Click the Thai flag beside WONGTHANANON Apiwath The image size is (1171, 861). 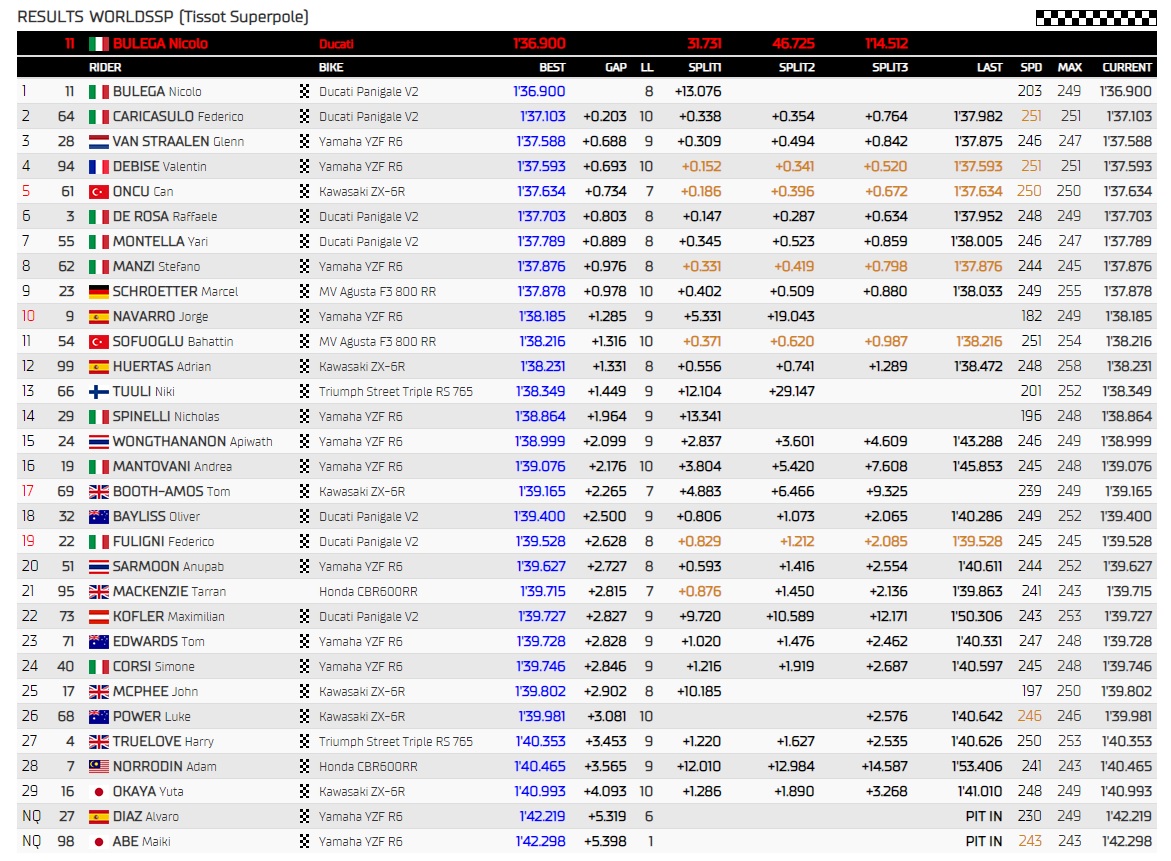point(99,442)
